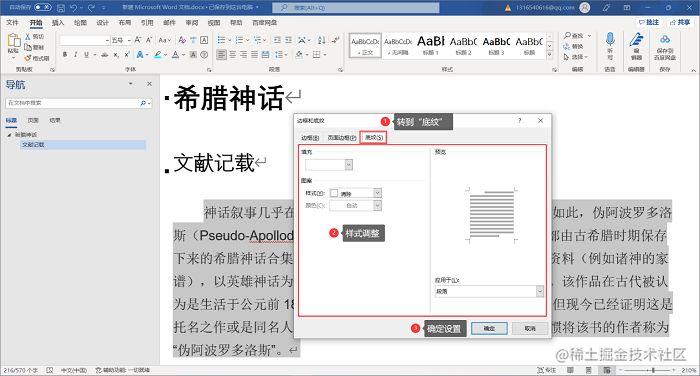This screenshot has height=376, width=700.
Task: Open the font name combo box
Action: tap(84, 40)
